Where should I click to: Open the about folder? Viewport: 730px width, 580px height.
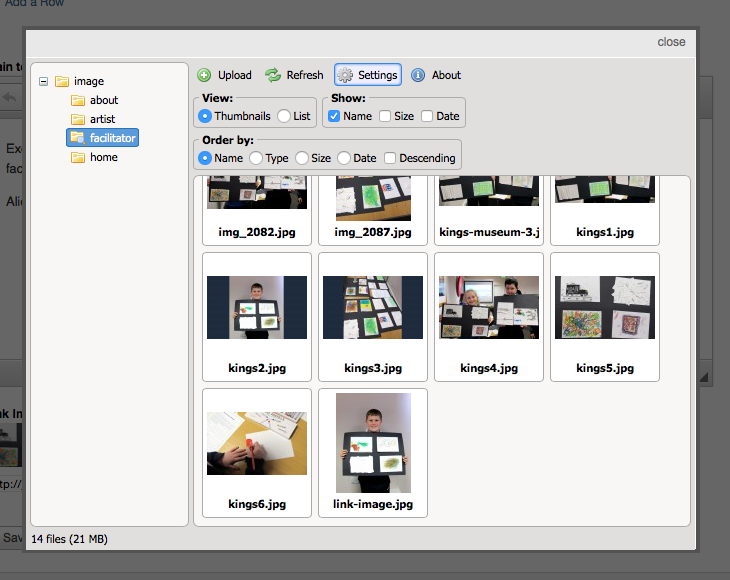[x=104, y=100]
